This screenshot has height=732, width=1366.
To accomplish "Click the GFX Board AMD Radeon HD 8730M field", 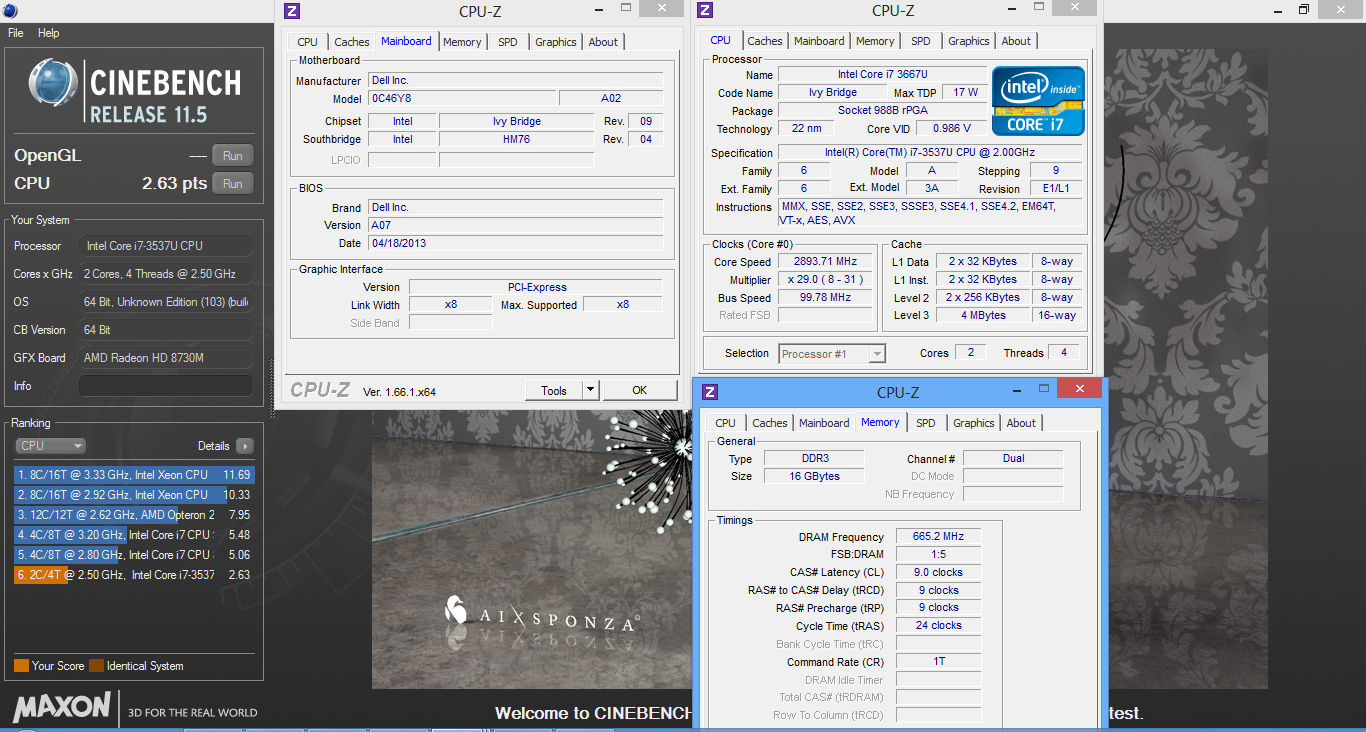I will (x=166, y=358).
